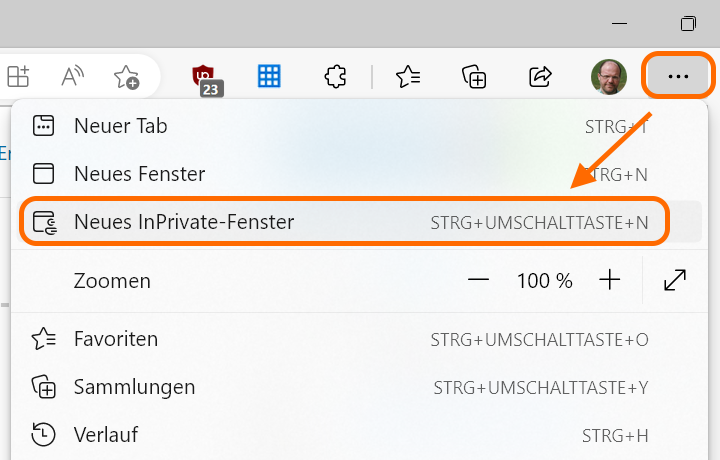720x460 pixels.
Task: Open the user profile avatar
Action: tap(608, 76)
